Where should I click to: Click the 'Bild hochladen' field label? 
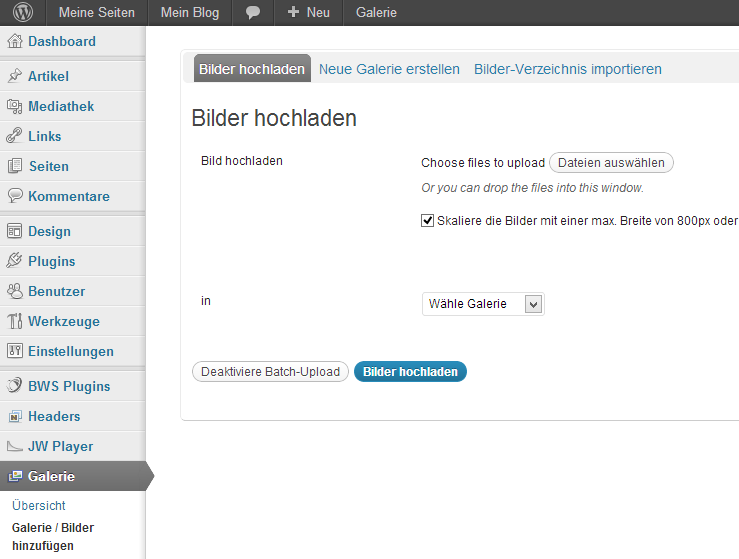pyautogui.click(x=242, y=161)
